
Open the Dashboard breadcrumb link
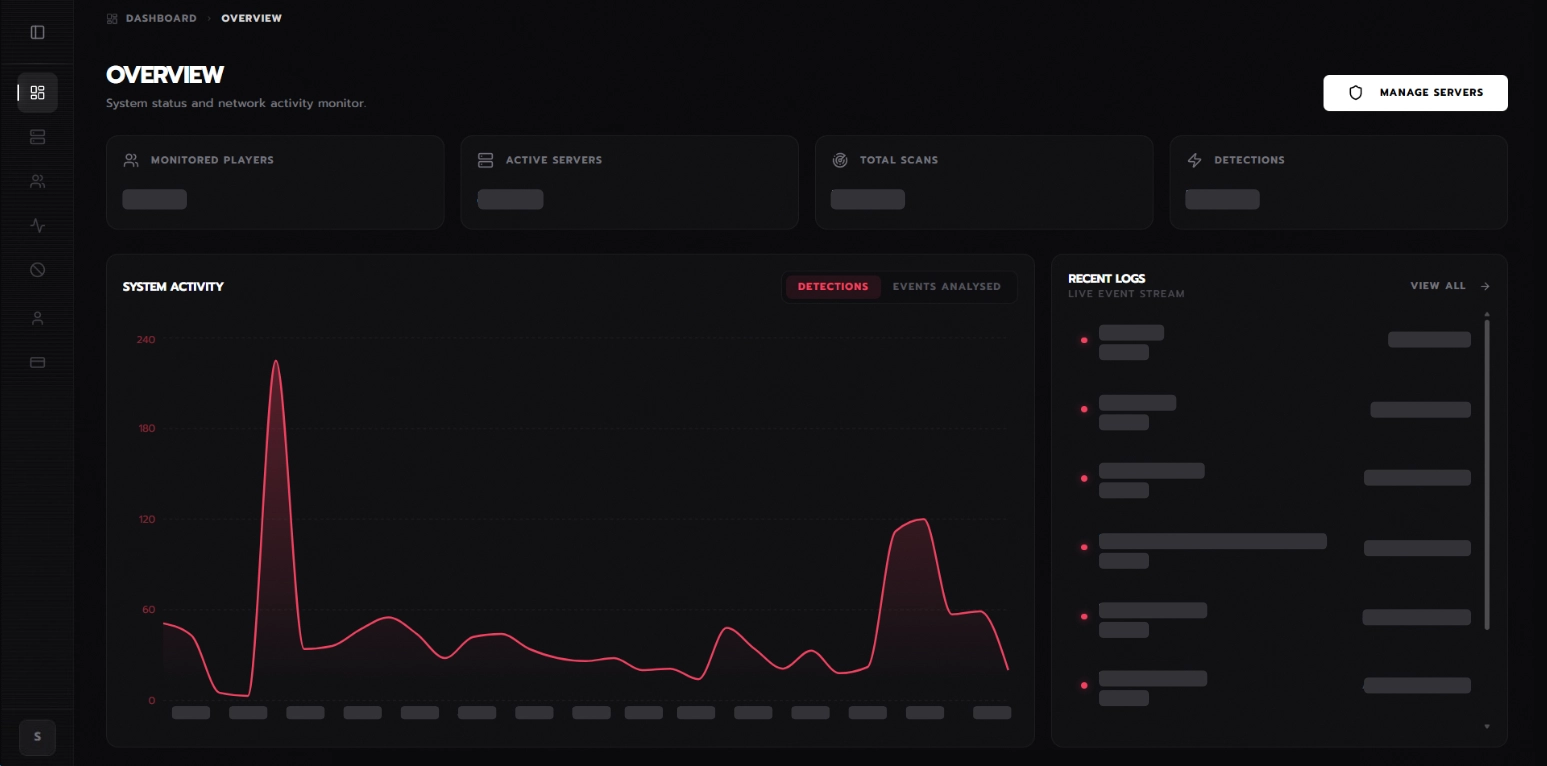161,18
